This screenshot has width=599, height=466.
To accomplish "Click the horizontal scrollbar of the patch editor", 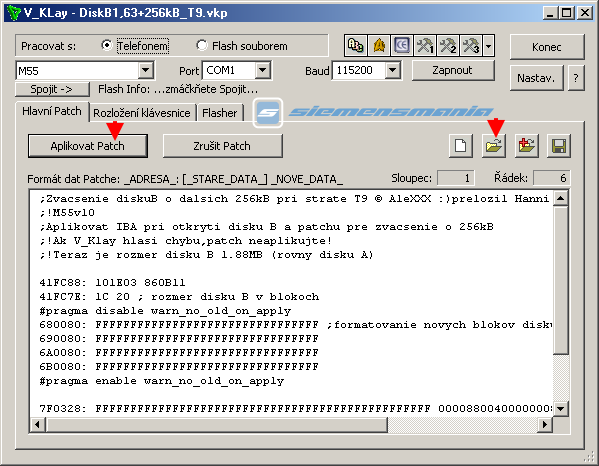I will point(291,424).
